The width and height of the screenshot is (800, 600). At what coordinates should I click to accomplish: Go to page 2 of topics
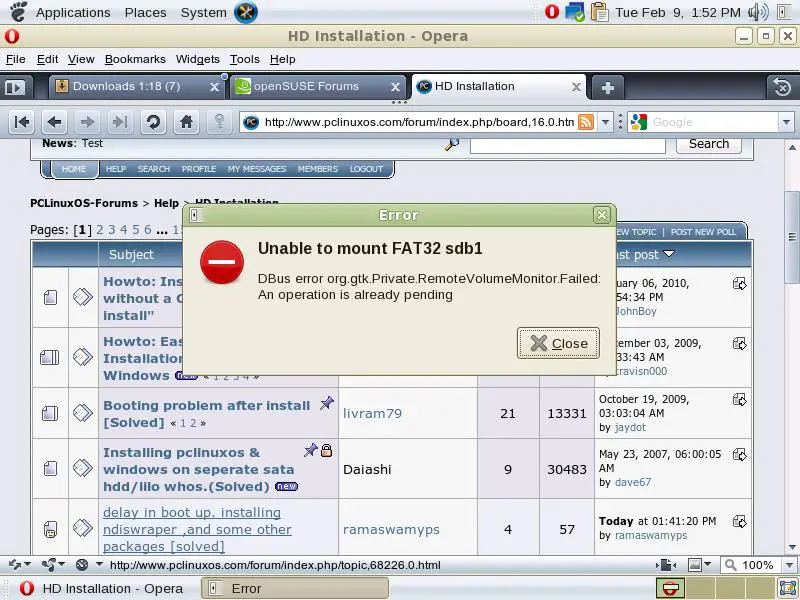pos(99,230)
